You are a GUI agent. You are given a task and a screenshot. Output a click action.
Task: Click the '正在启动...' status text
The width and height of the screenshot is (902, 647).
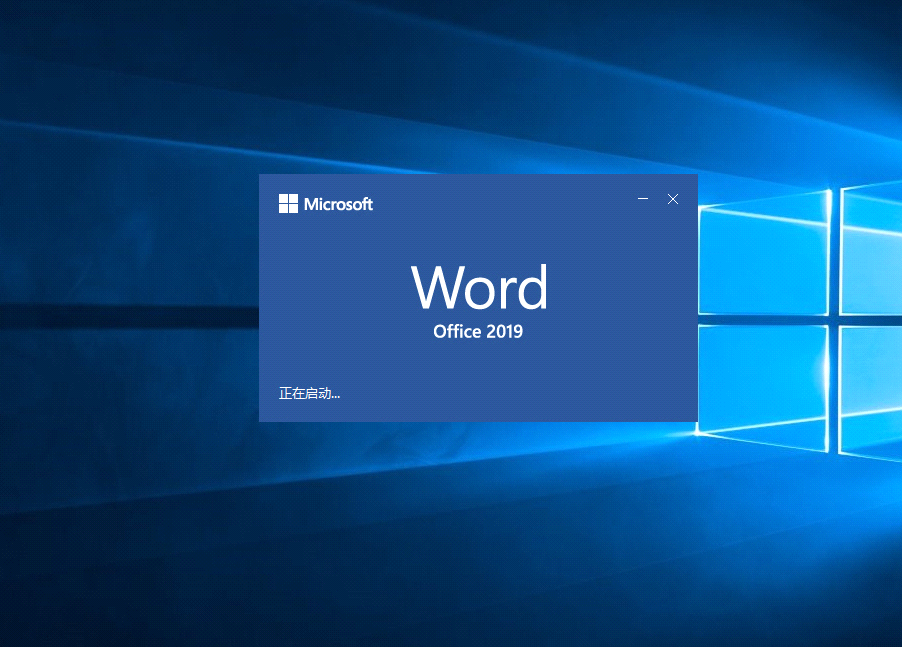[x=309, y=393]
